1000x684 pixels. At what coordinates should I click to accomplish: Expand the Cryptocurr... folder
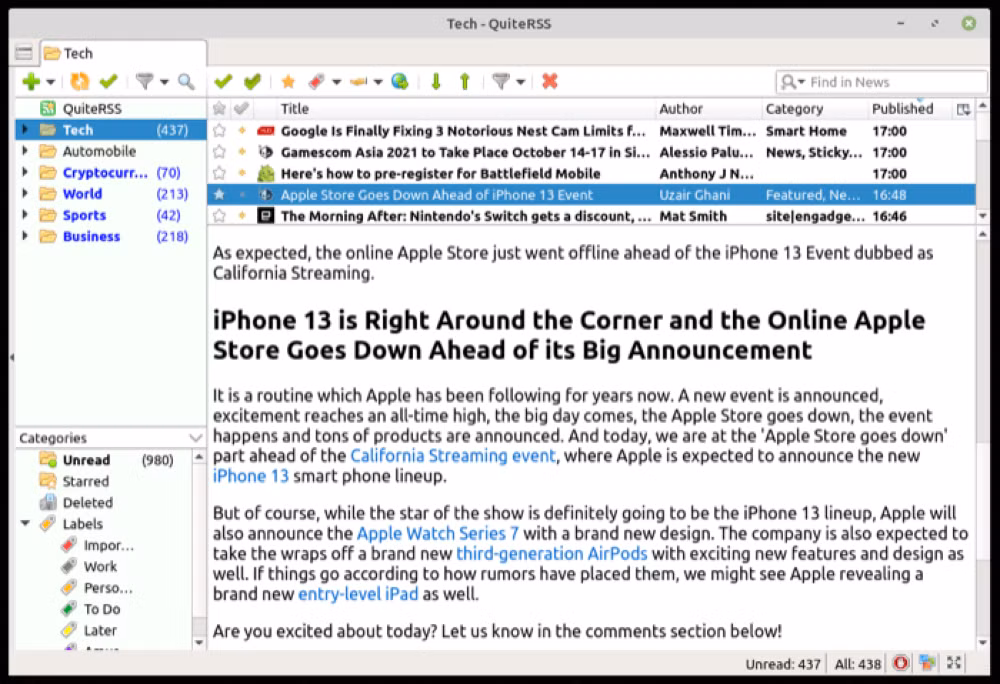tap(25, 172)
